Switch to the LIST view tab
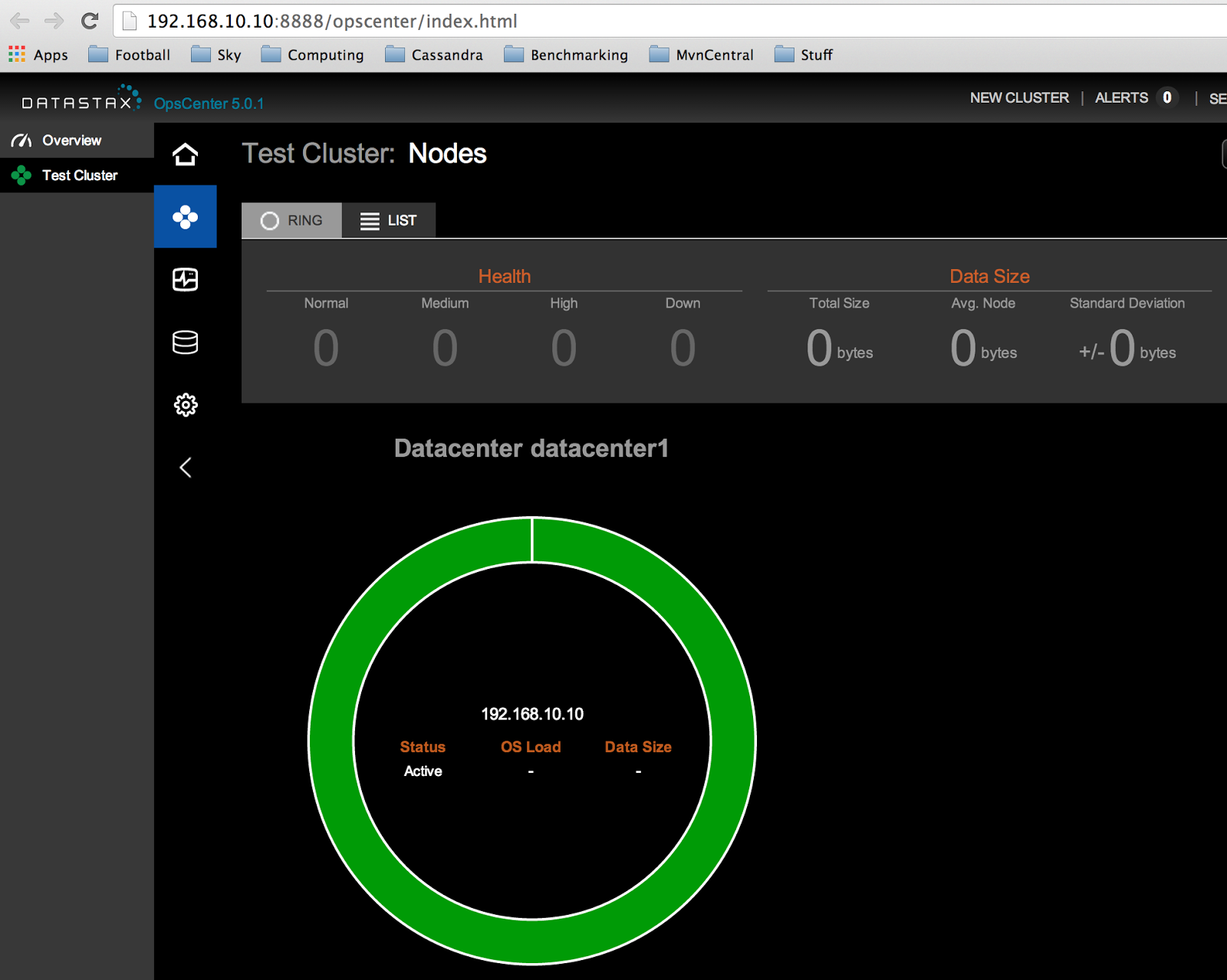The width and height of the screenshot is (1227, 980). tap(389, 221)
